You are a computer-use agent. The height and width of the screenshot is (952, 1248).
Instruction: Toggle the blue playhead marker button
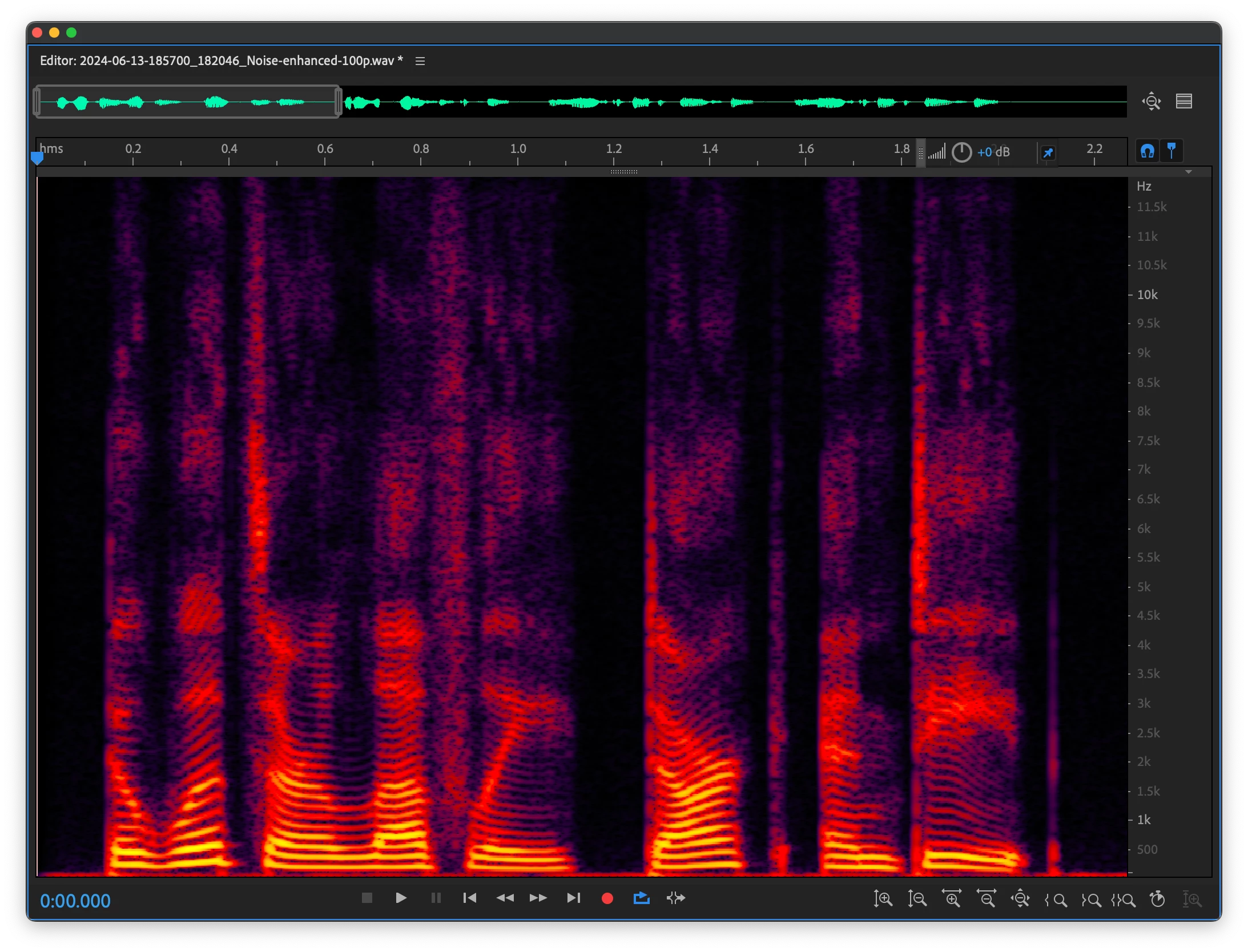tap(1171, 151)
